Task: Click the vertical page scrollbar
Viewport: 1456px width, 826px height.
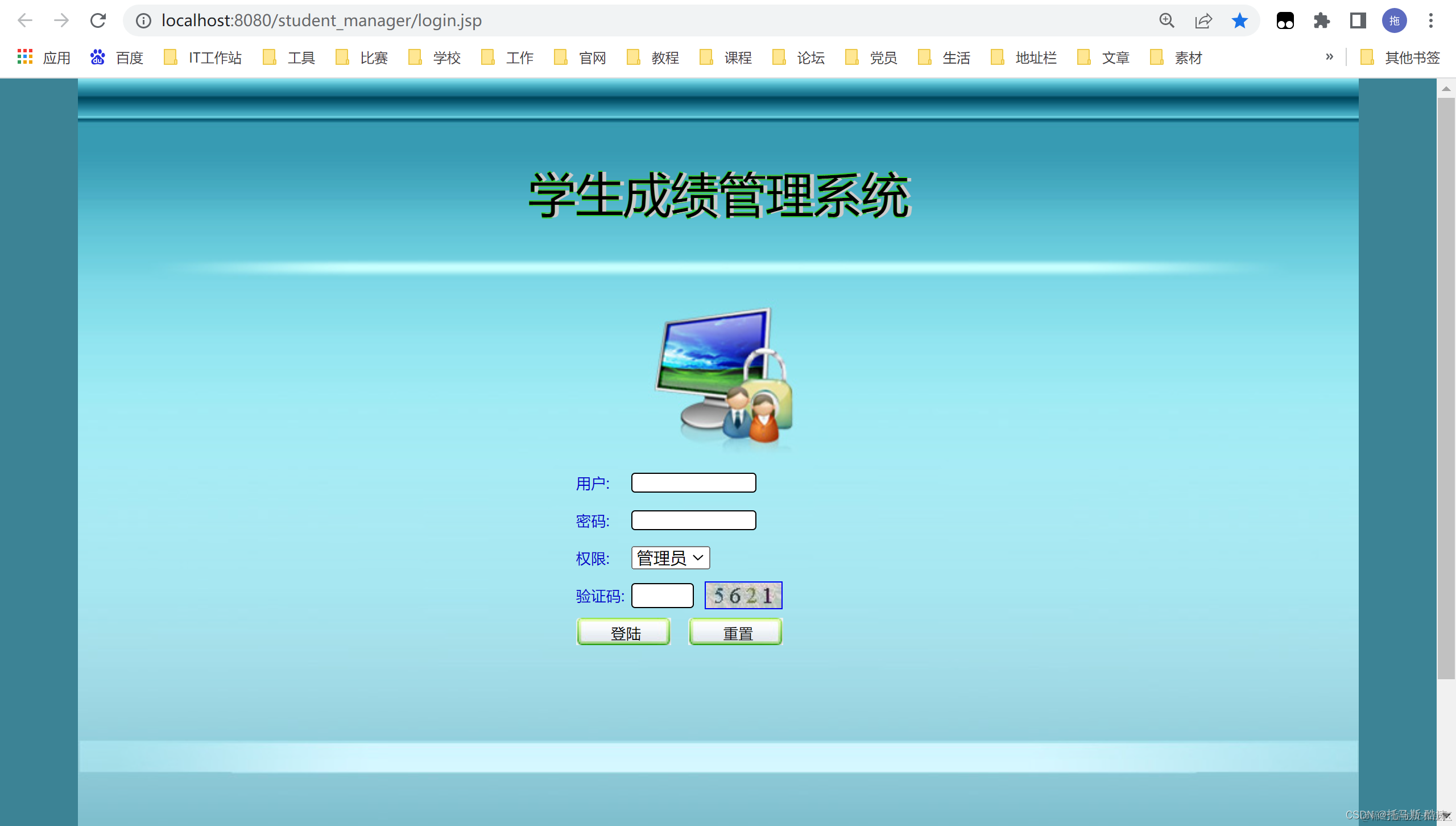Action: pos(1446,387)
